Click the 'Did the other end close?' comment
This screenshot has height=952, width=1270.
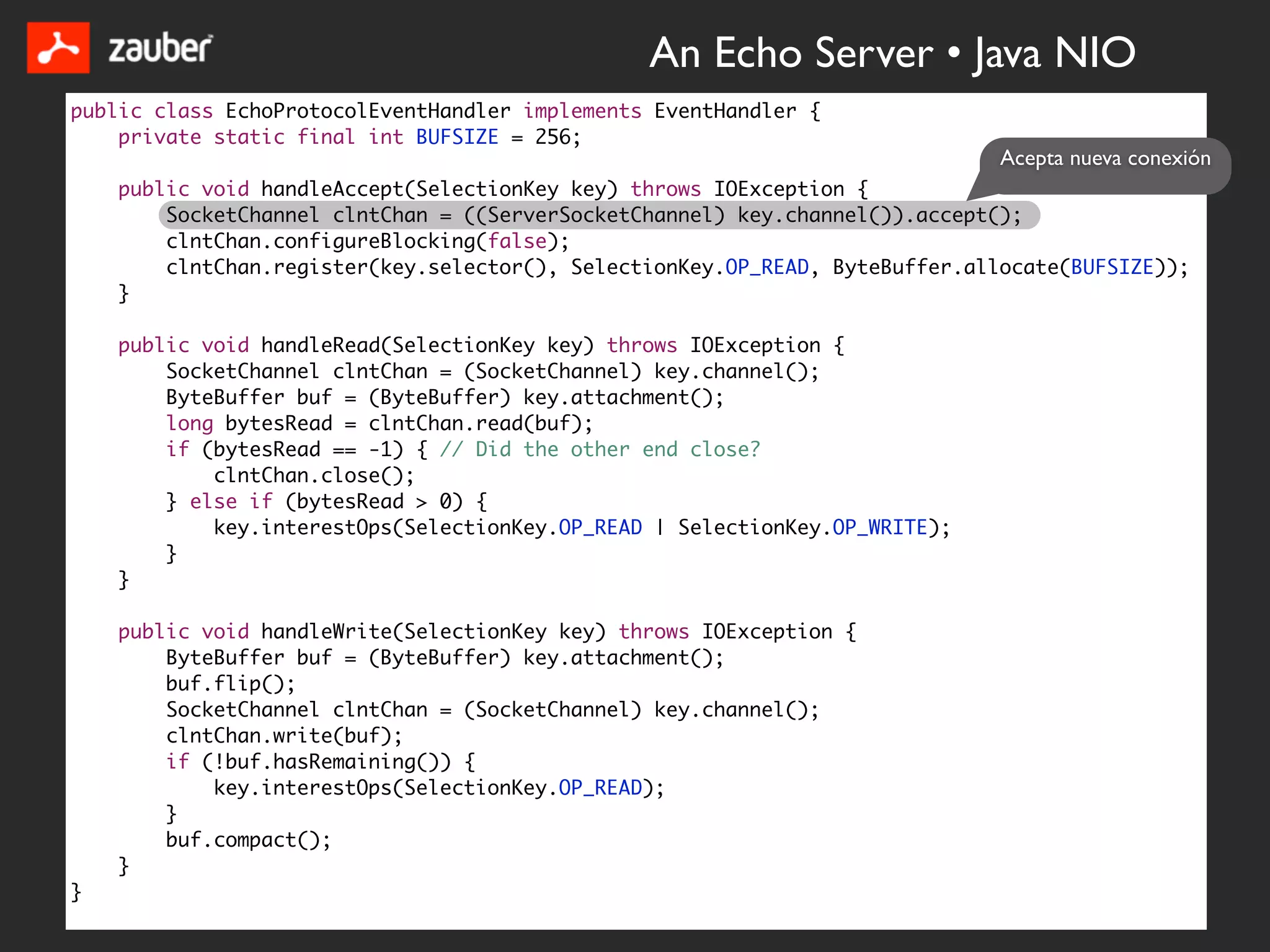600,449
